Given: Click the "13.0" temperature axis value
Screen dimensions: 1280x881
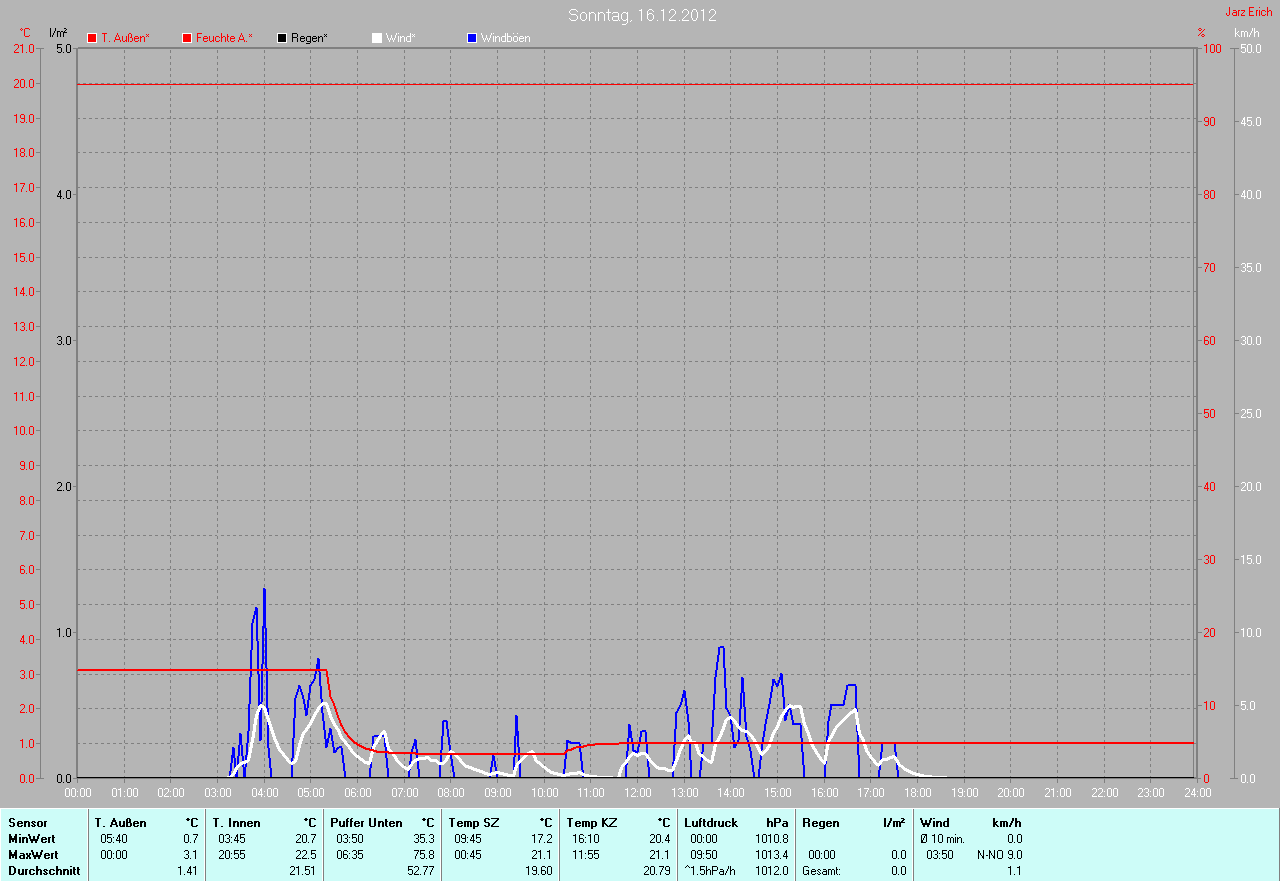Looking at the screenshot, I should [x=22, y=327].
